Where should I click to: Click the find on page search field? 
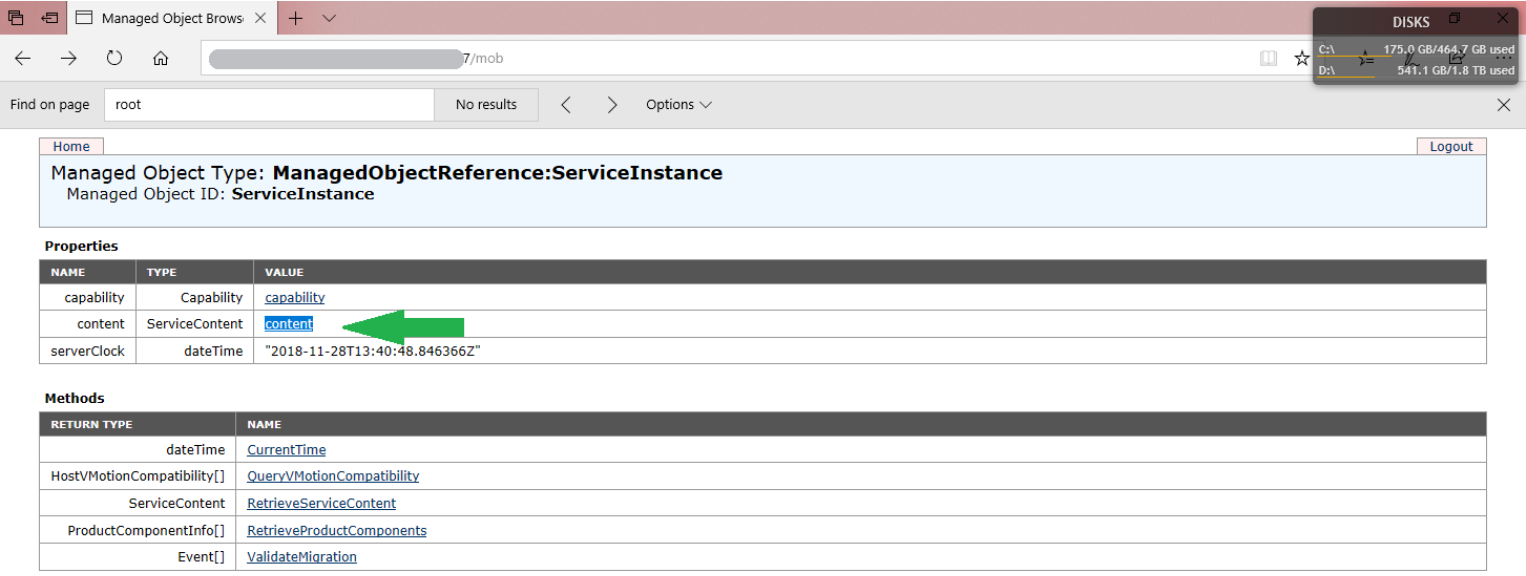(x=270, y=105)
